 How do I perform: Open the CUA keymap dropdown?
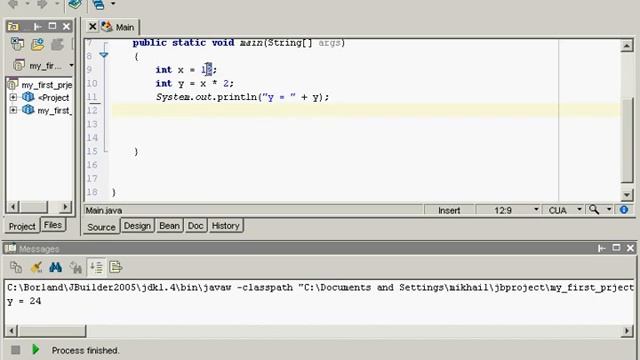click(579, 209)
